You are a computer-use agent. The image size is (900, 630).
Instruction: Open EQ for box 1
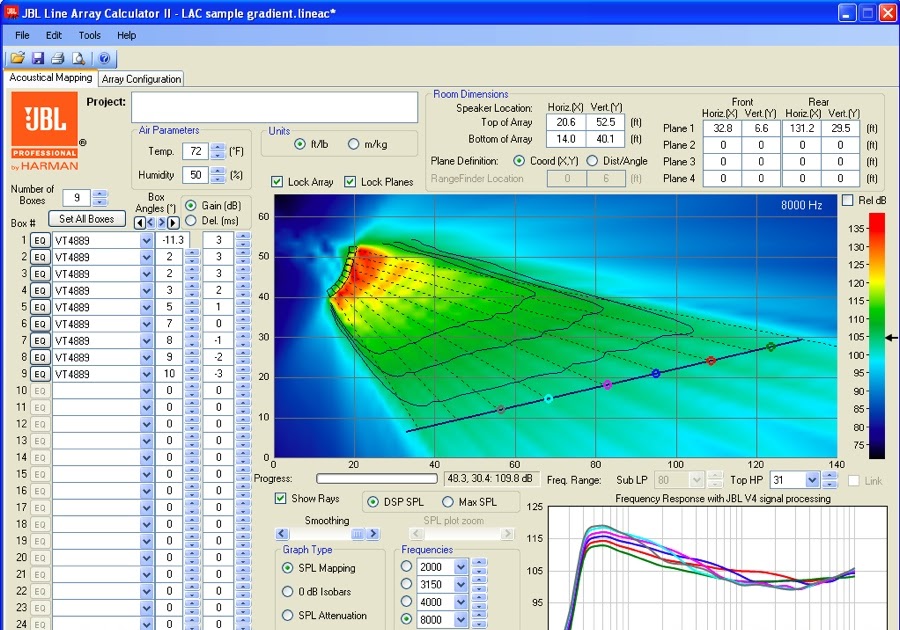tap(40, 240)
